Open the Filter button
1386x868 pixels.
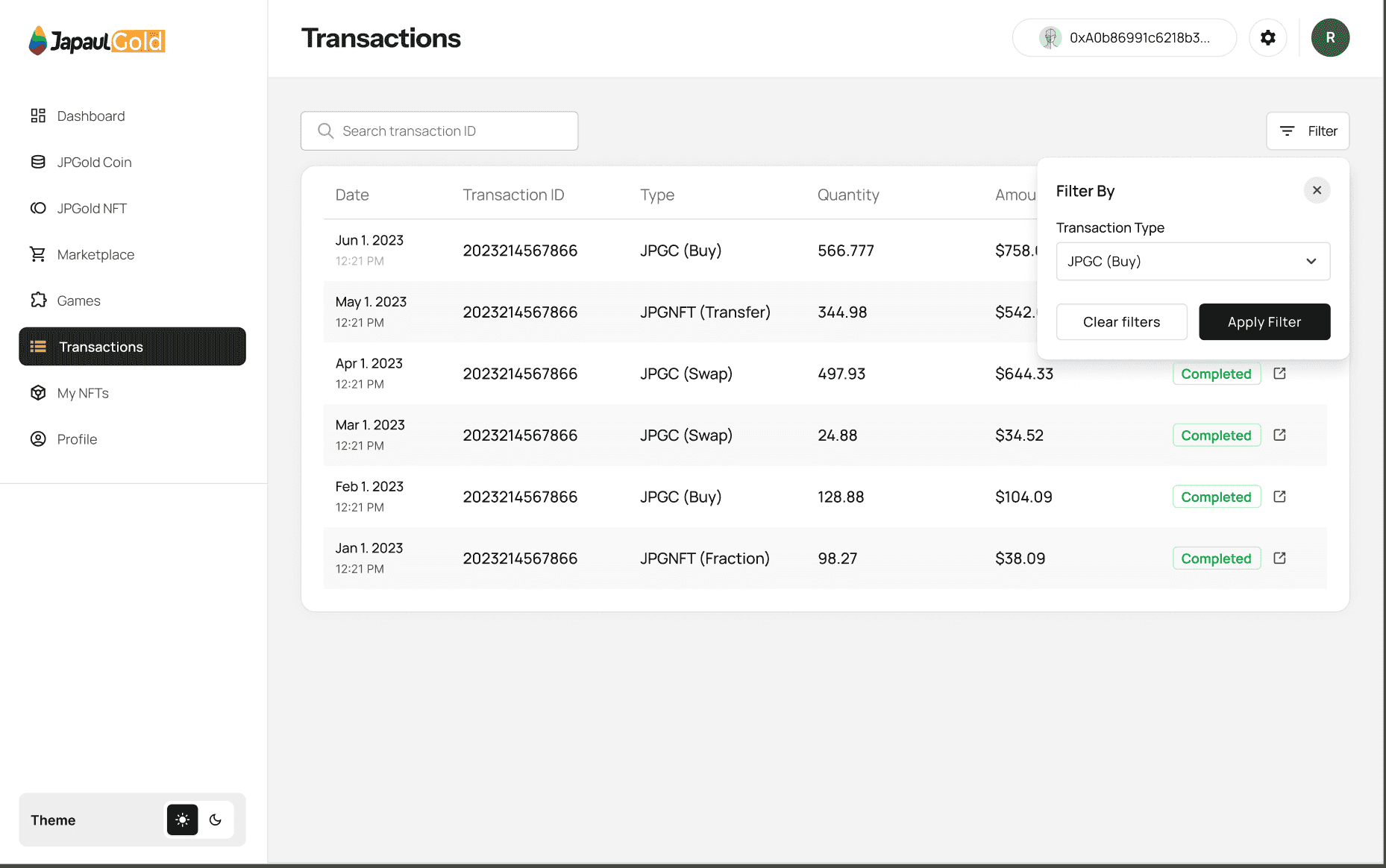(1308, 131)
